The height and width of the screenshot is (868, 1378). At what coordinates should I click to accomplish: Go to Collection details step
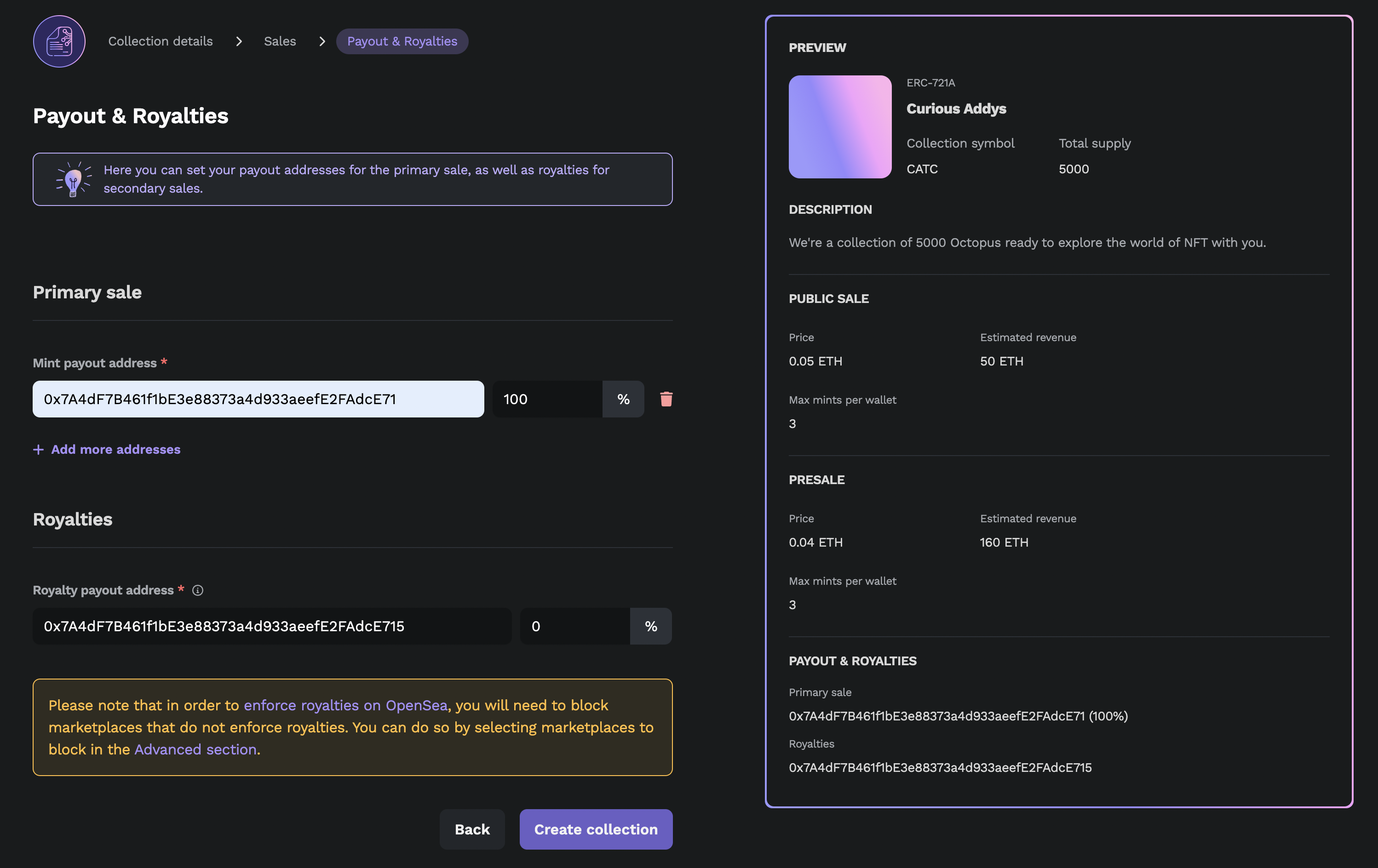point(160,41)
